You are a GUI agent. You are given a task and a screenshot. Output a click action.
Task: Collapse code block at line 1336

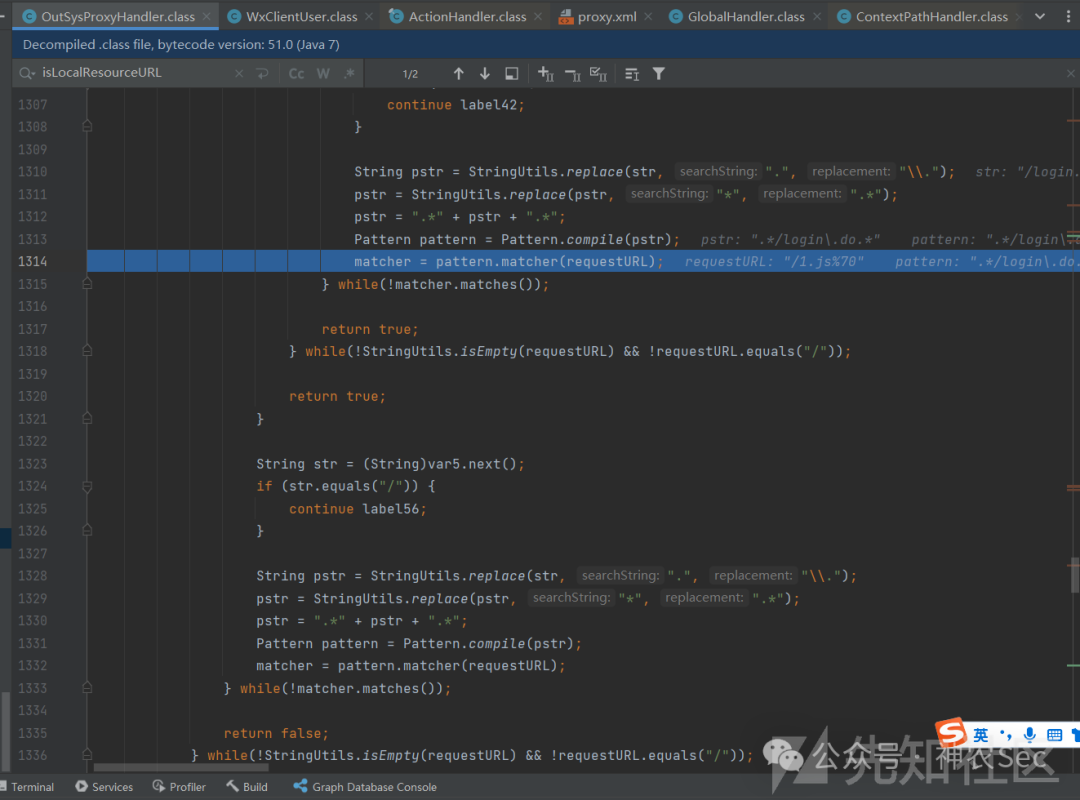(x=87, y=755)
